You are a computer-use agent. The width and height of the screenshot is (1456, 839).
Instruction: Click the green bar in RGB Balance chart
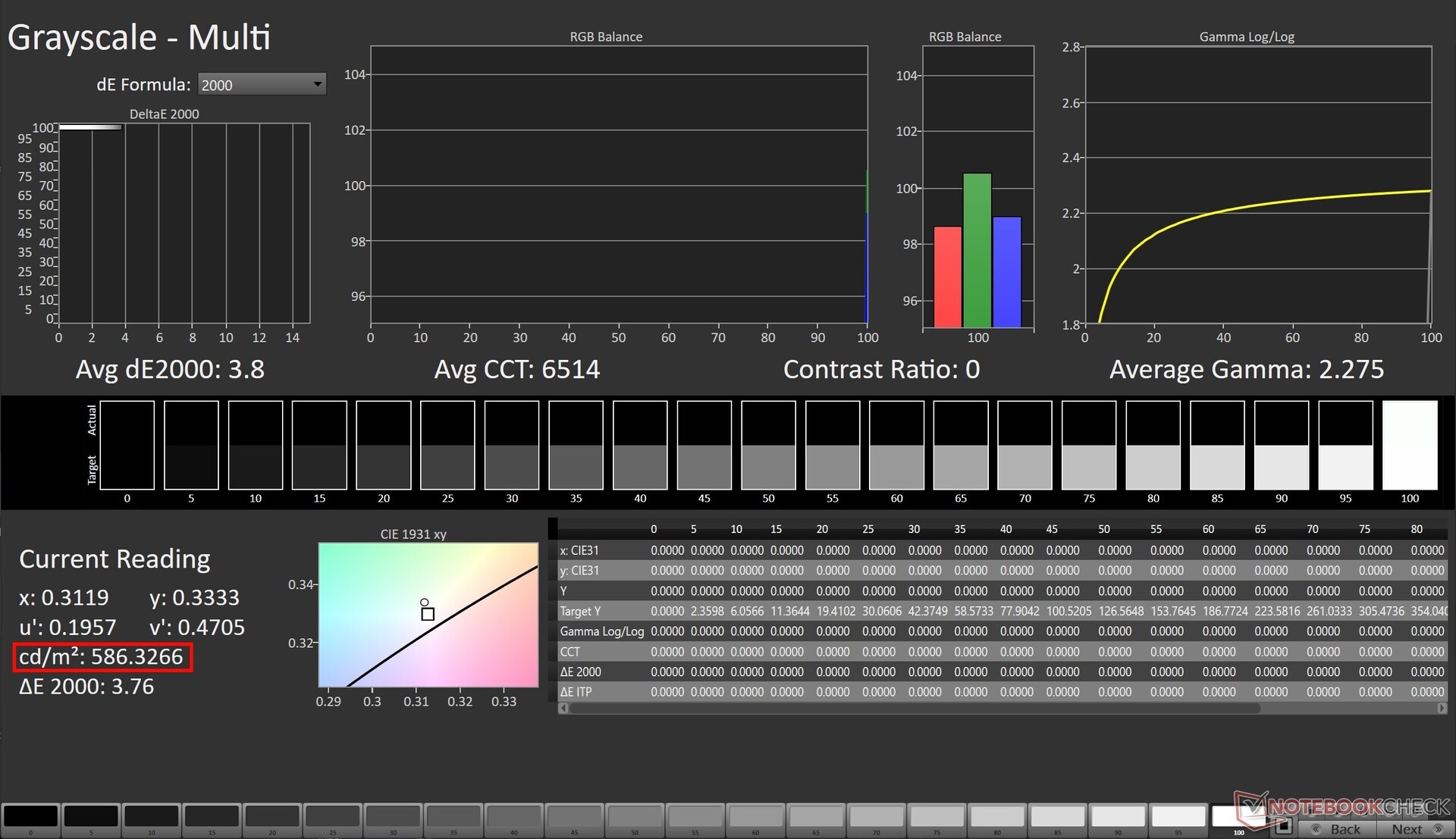(977, 250)
